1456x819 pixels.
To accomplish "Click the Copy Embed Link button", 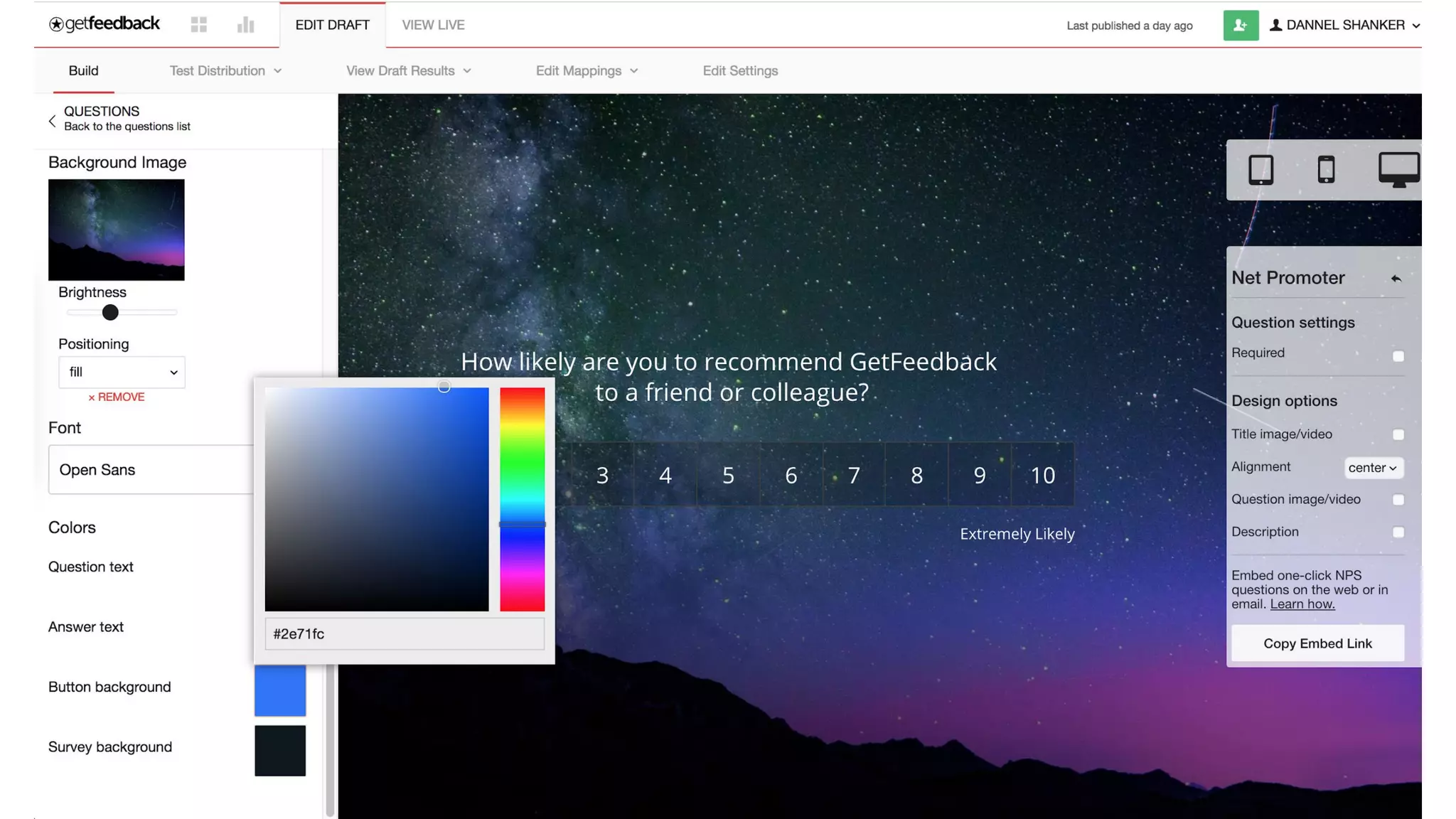I will (1317, 643).
